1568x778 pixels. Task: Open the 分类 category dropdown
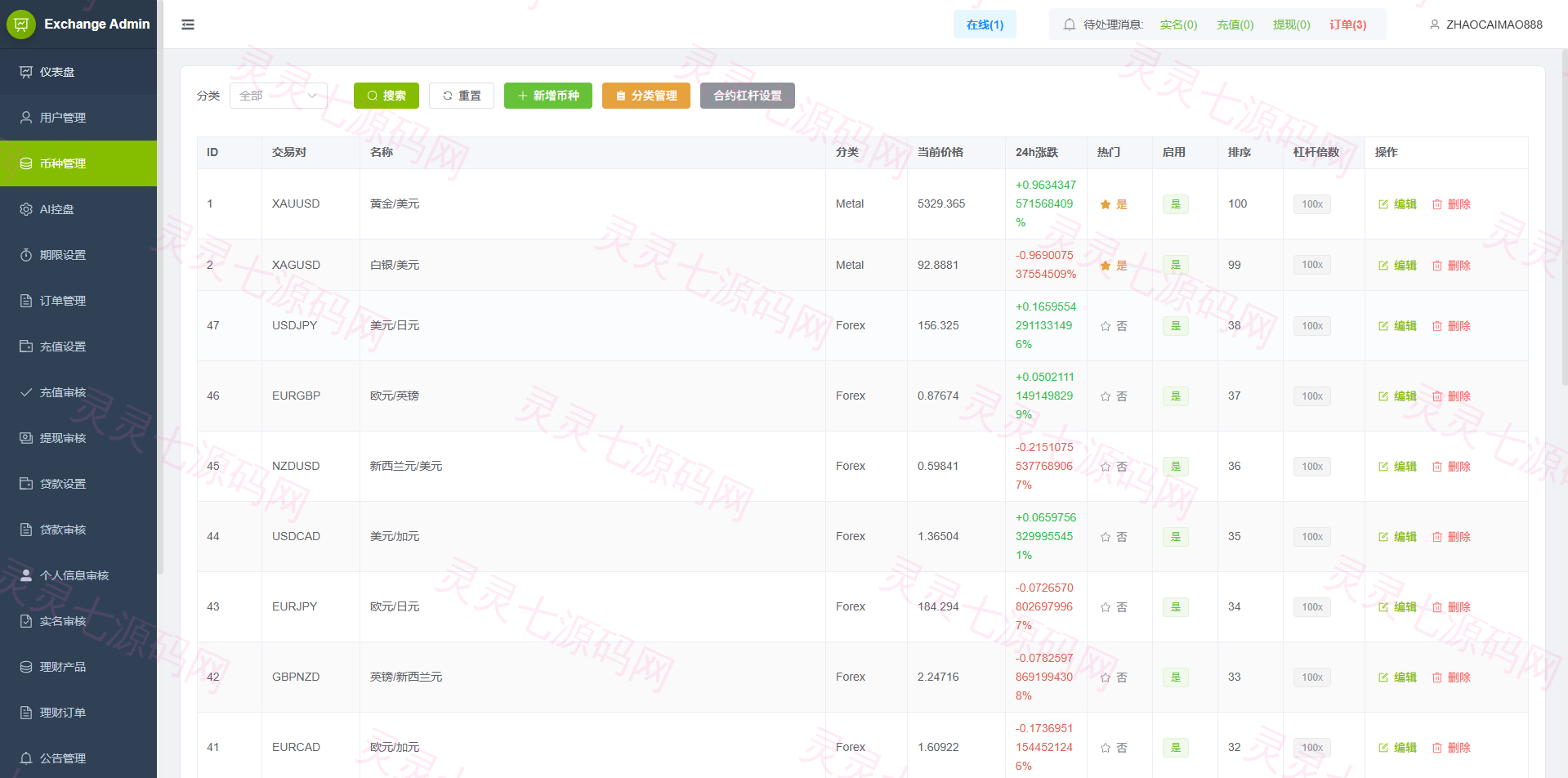coord(279,96)
